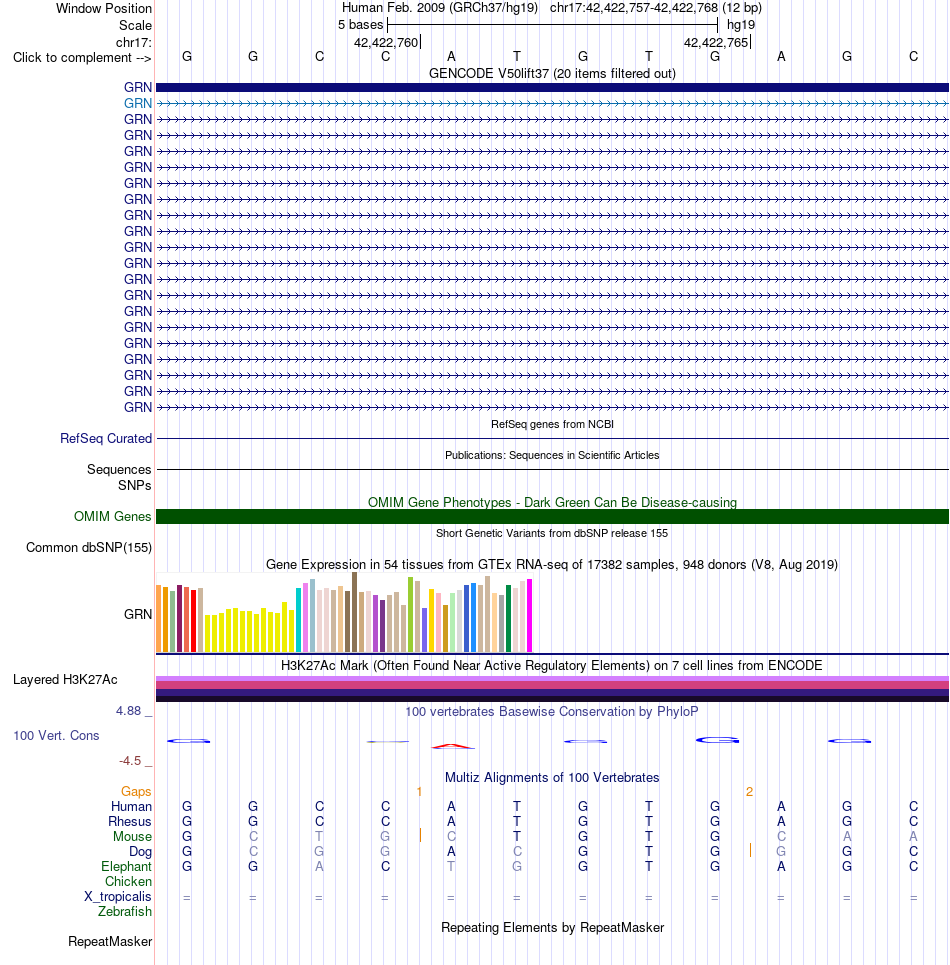
Task: Select the 'Rhesus' alignment row label
Action: click(x=130, y=822)
